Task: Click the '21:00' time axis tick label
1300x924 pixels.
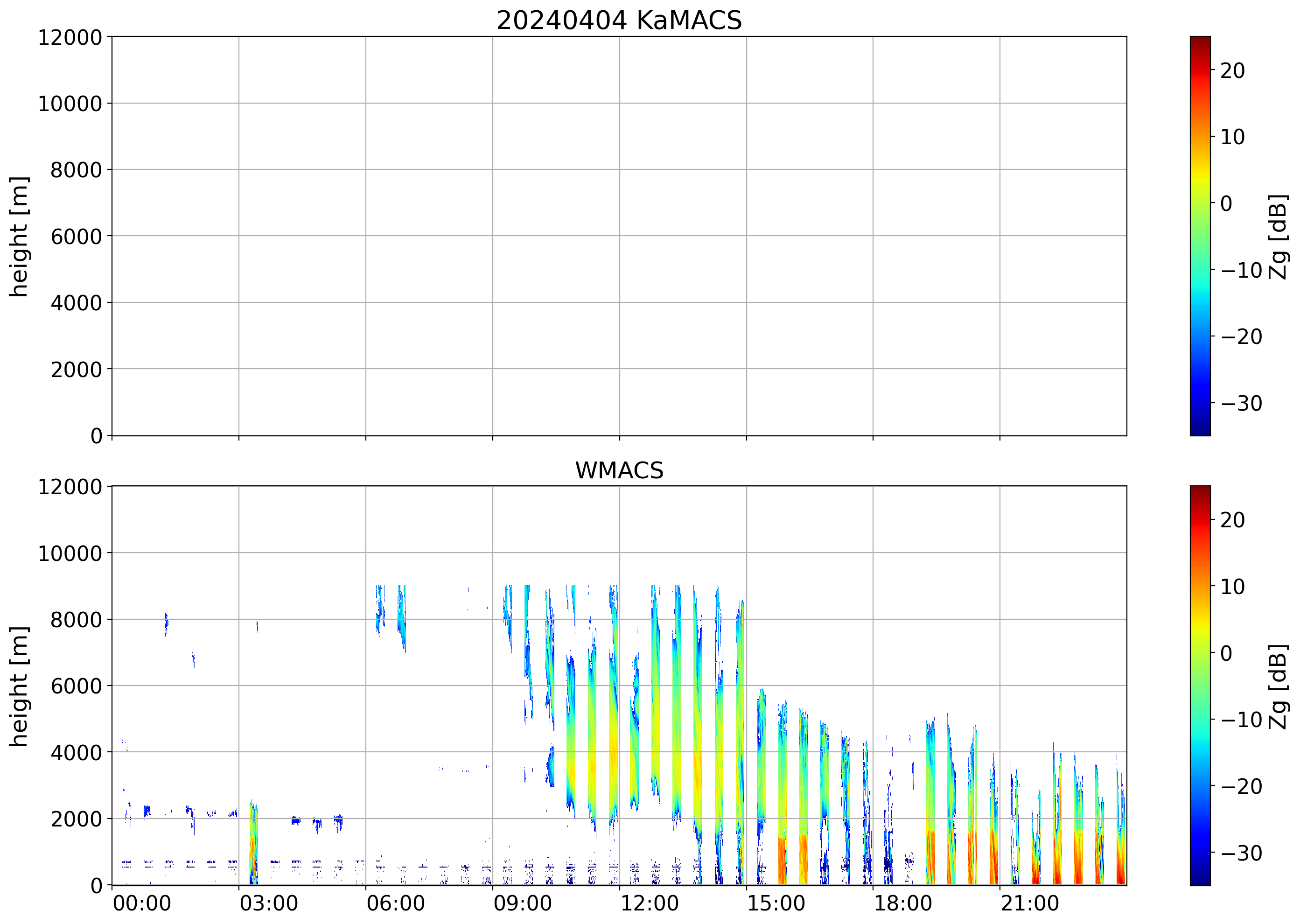Action: coord(1030,903)
